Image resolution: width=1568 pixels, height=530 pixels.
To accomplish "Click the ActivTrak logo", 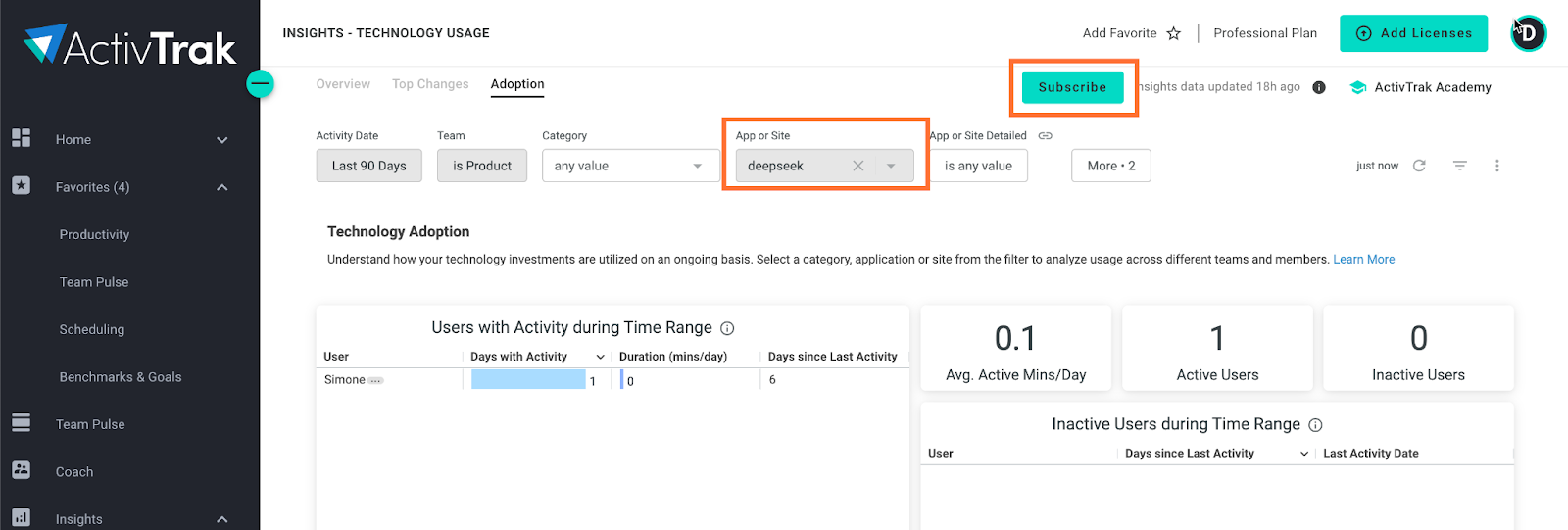I will 130,45.
